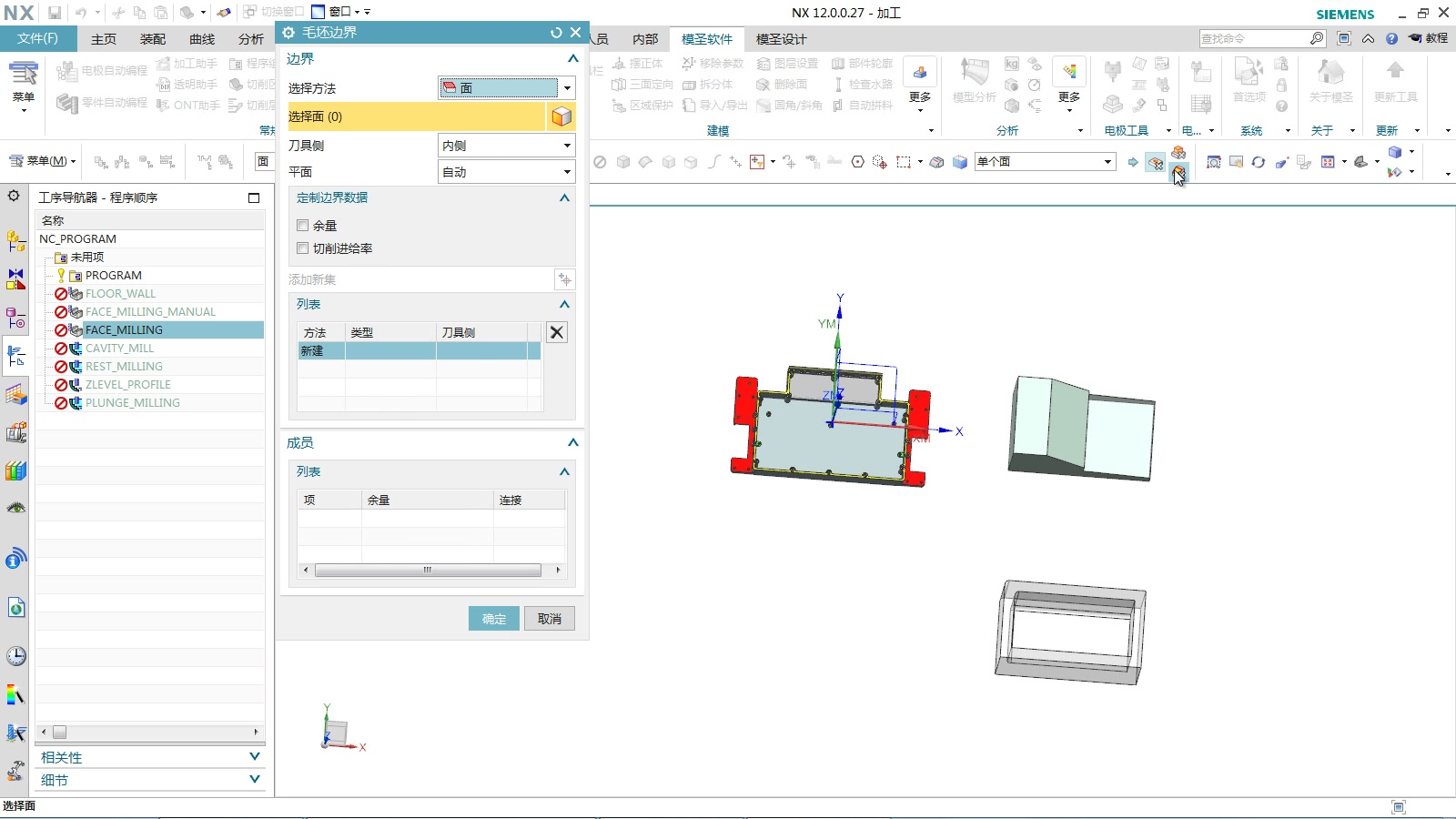Viewport: 1456px width, 819px height.
Task: Click the shaded blue cube icon
Action: (x=959, y=162)
